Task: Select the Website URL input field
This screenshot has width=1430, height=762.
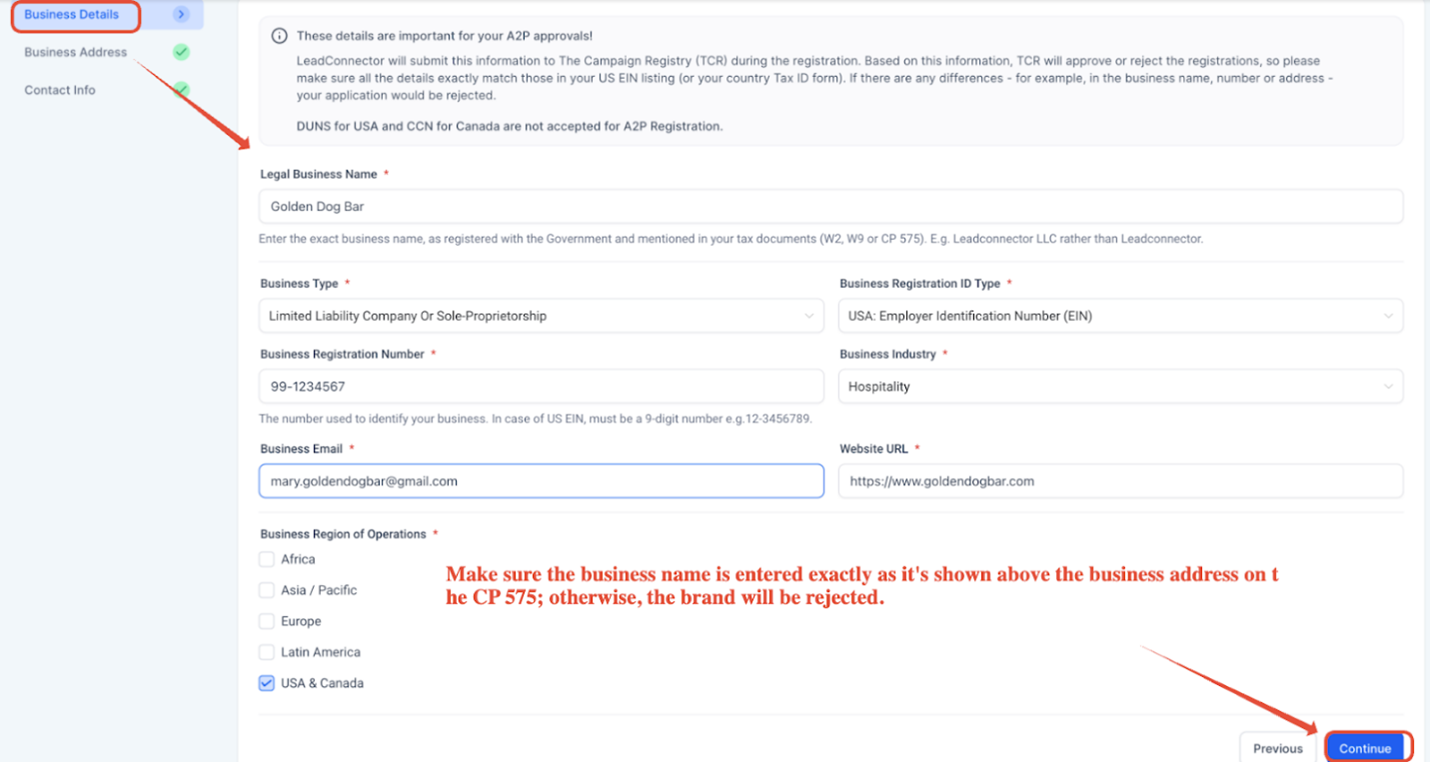Action: [x=1120, y=481]
